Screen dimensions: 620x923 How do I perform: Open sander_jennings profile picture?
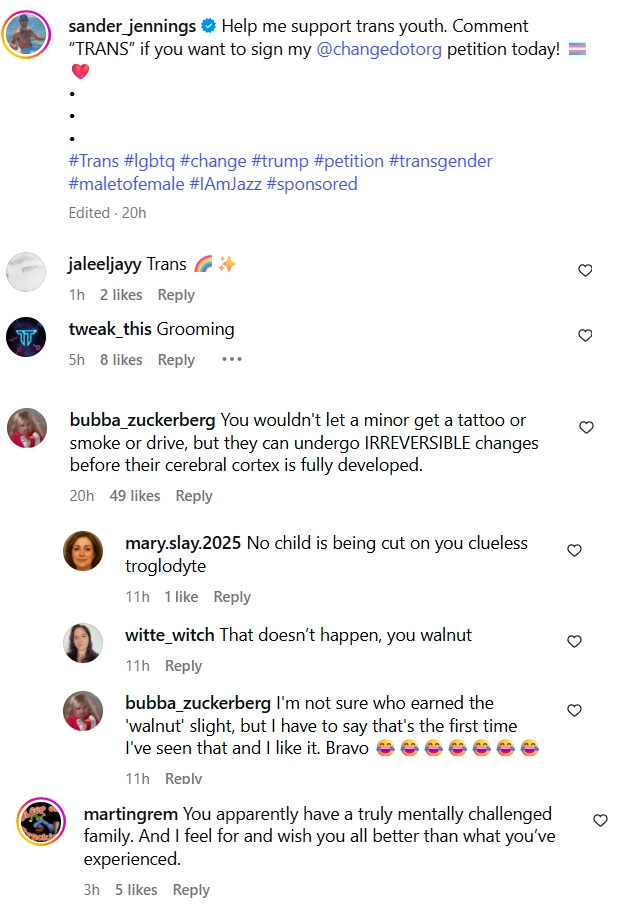[x=26, y=34]
